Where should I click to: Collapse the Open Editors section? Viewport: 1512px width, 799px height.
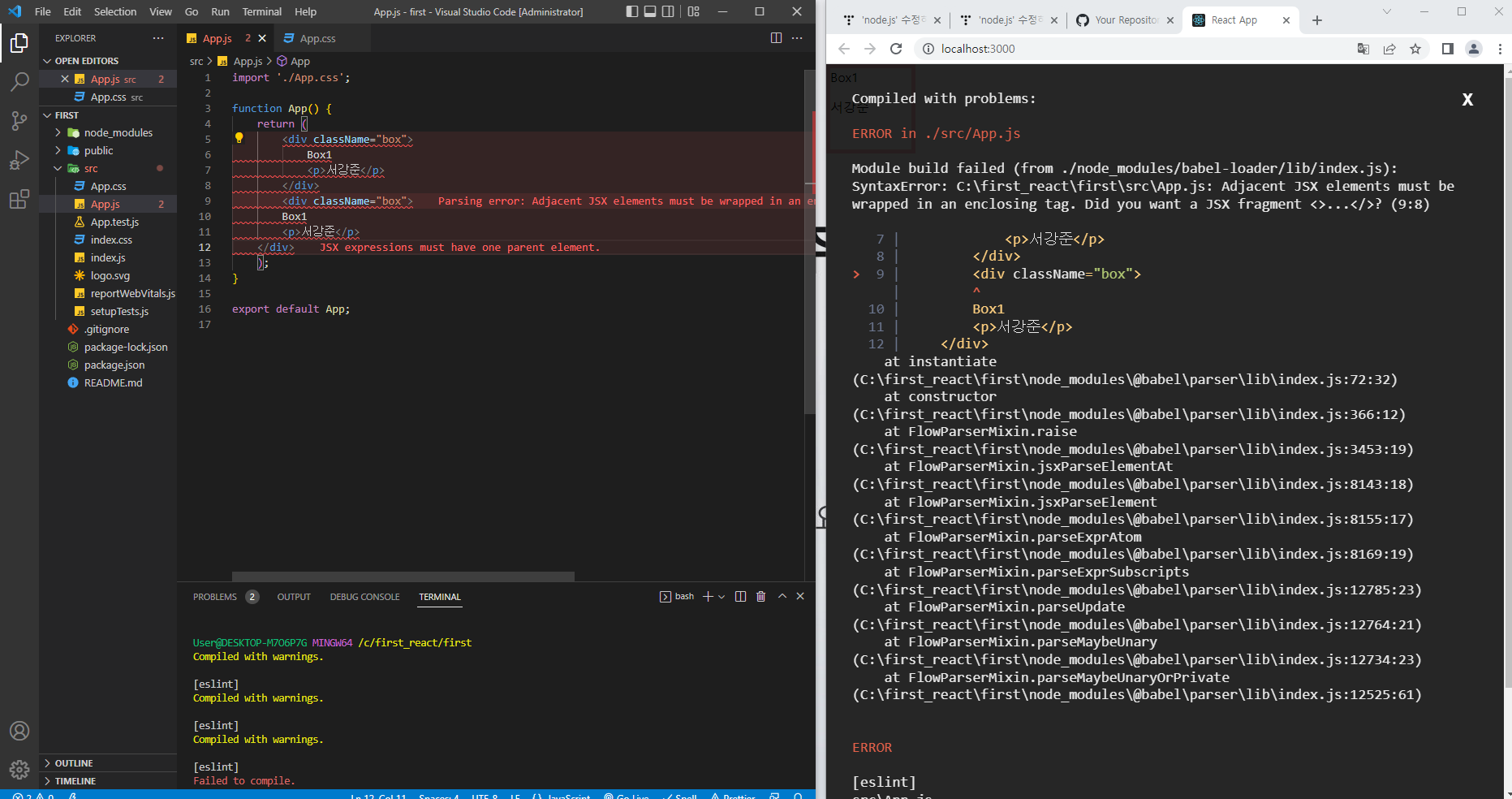[x=108, y=61]
